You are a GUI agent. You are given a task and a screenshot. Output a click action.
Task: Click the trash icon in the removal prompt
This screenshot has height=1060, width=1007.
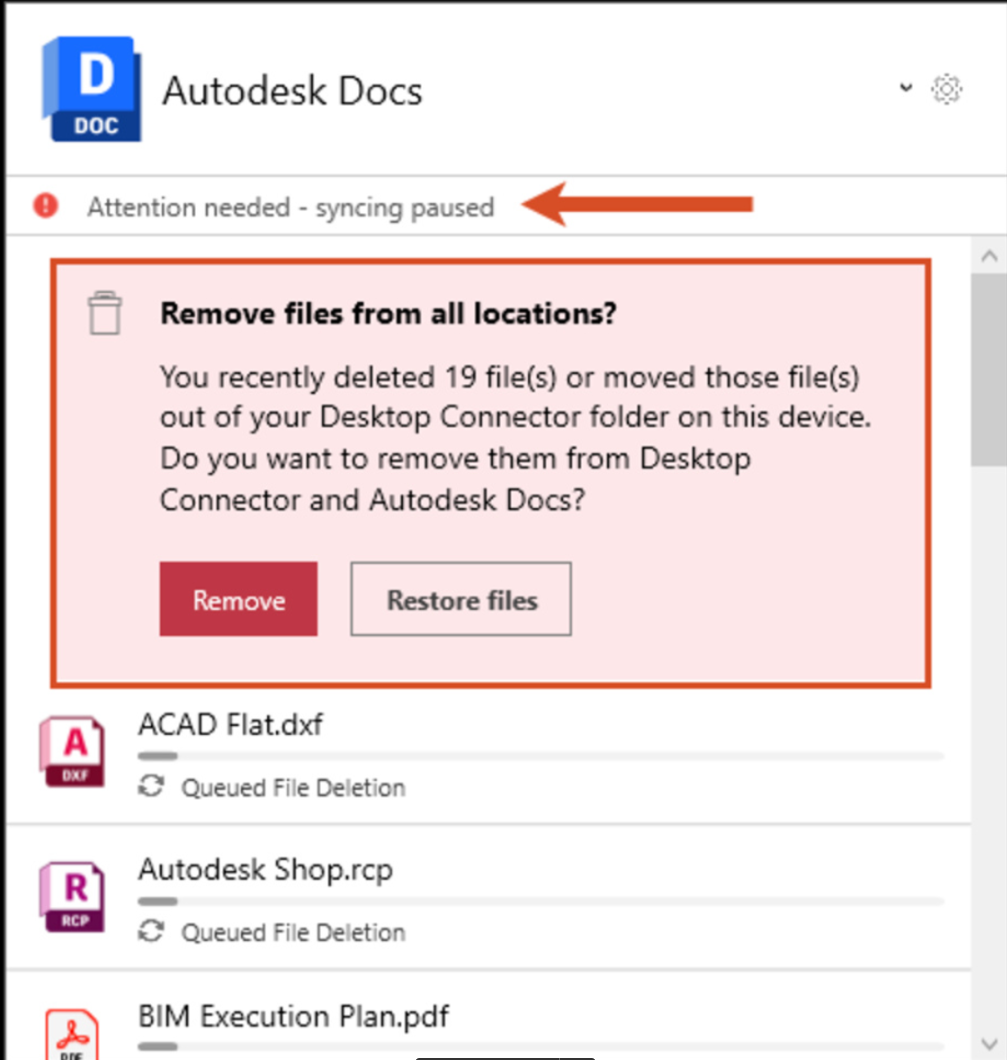tap(104, 313)
